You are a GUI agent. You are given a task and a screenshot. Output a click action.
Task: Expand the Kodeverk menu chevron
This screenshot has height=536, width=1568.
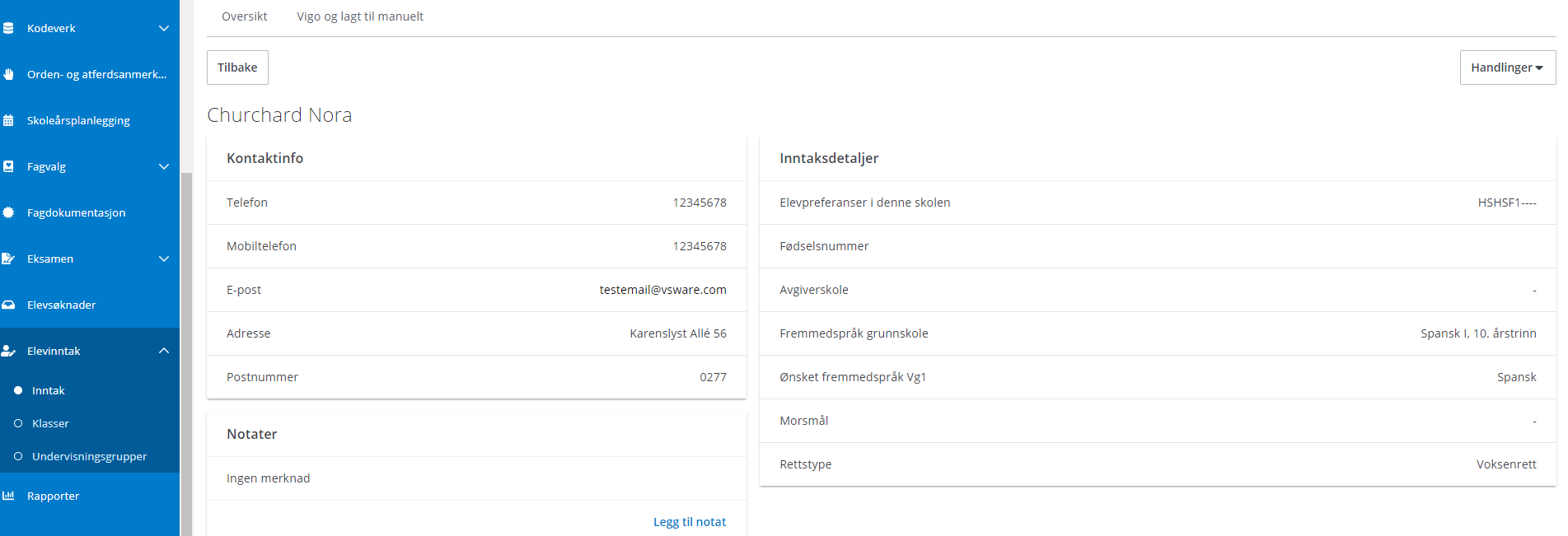point(164,28)
